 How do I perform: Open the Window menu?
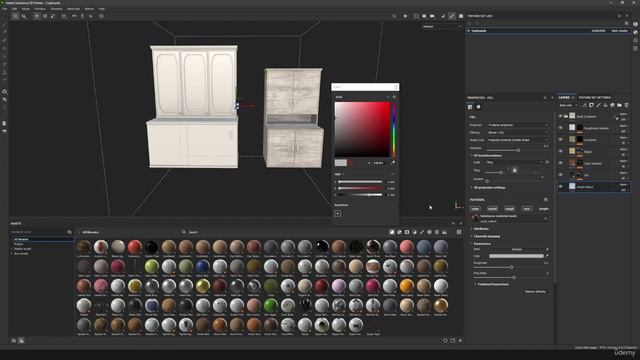40,9
